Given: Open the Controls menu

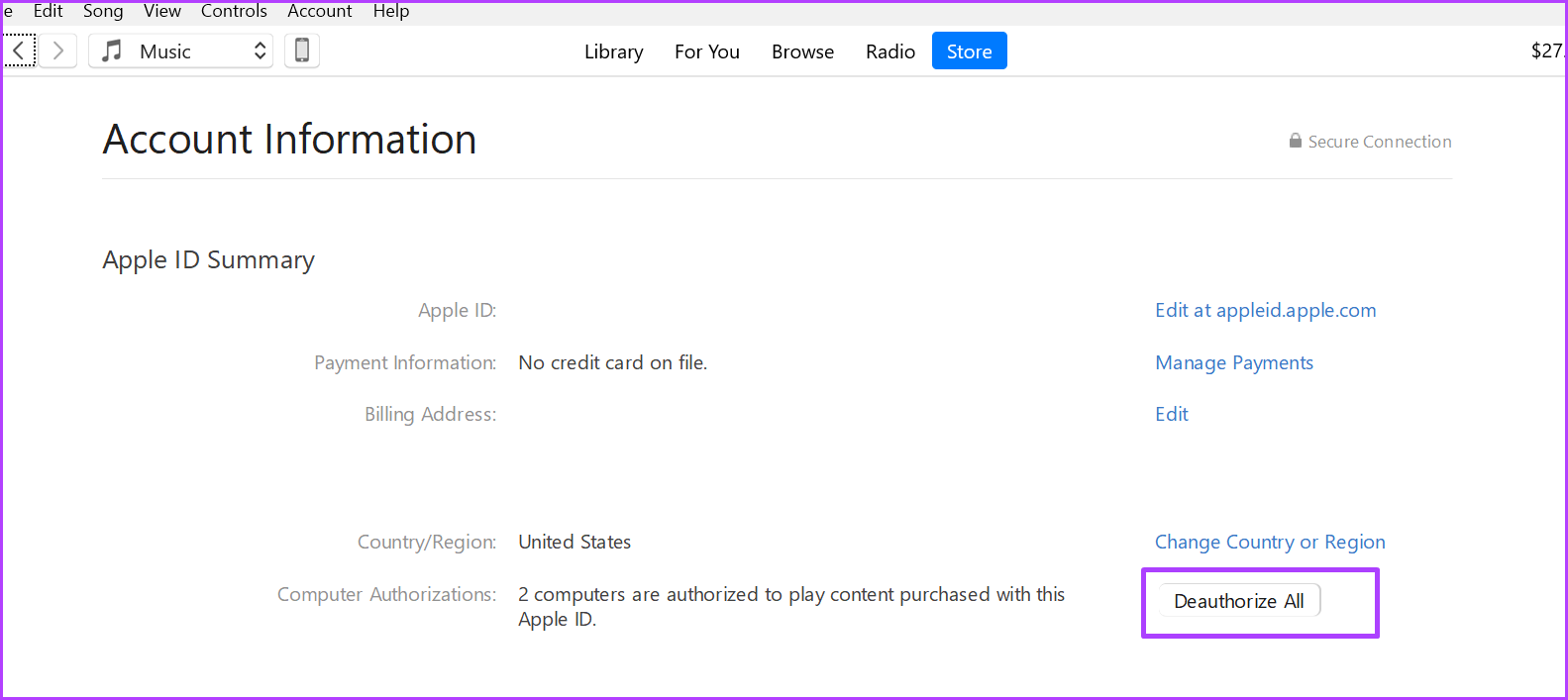Looking at the screenshot, I should tap(234, 11).
